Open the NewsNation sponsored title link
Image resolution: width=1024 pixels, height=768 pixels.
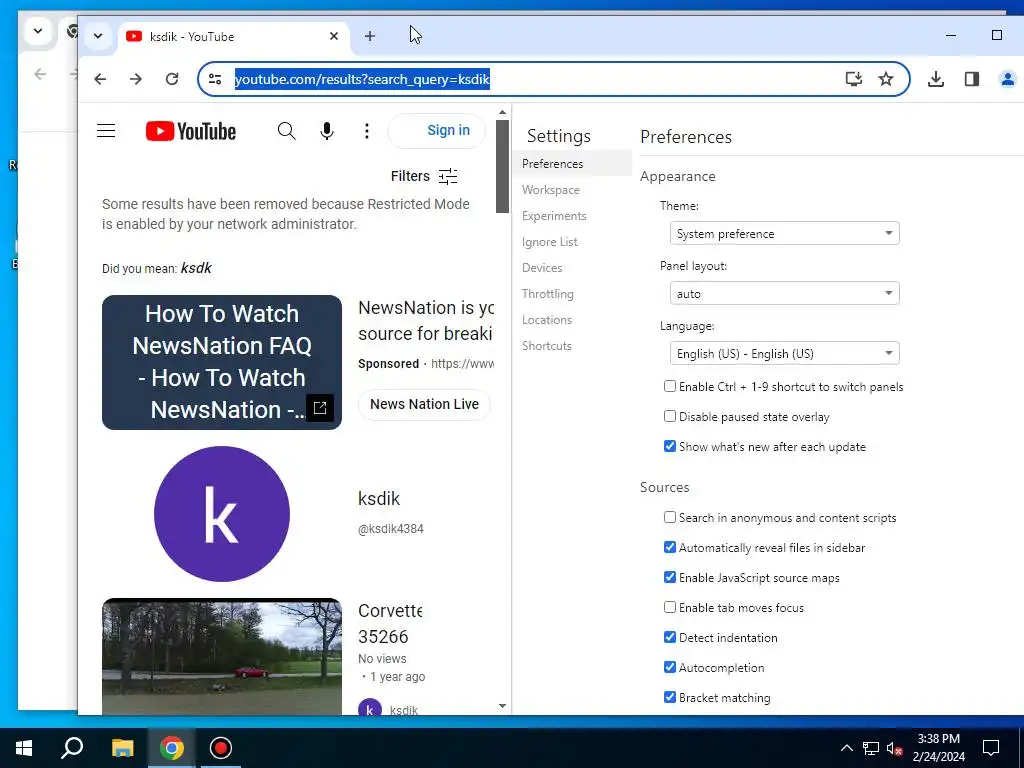pyautogui.click(x=426, y=321)
